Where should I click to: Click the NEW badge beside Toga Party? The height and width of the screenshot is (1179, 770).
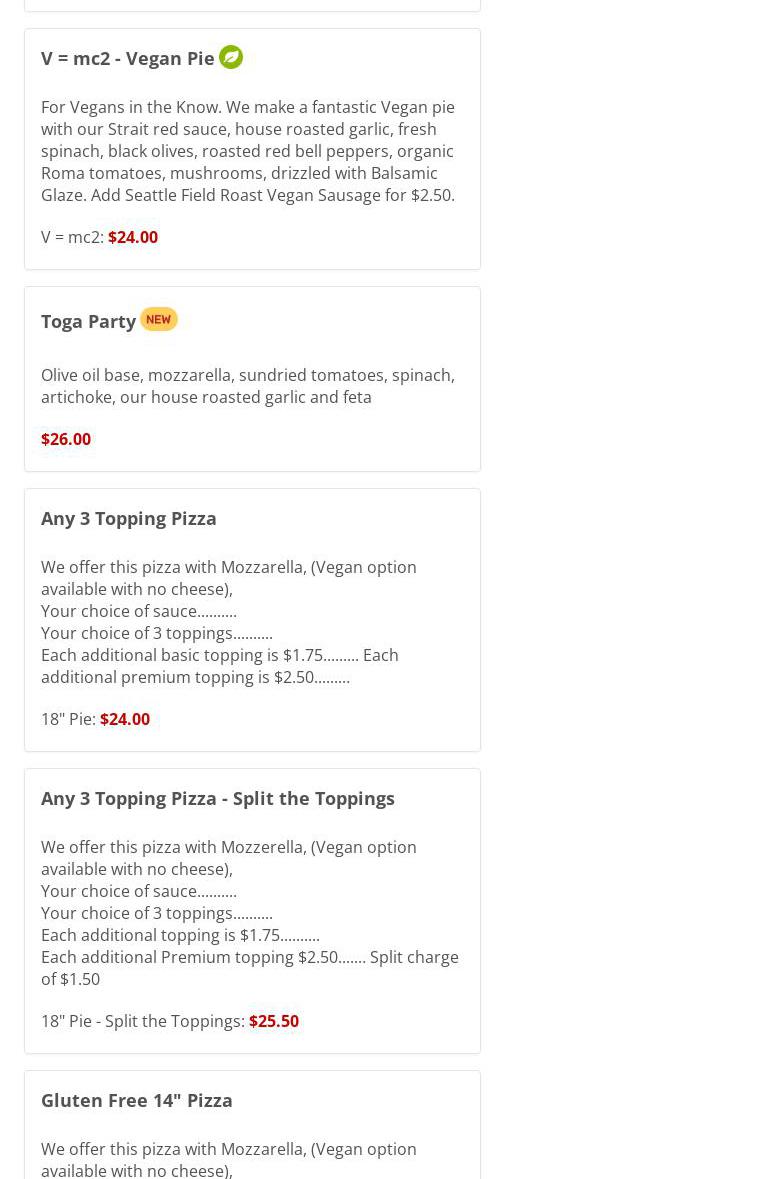point(158,319)
